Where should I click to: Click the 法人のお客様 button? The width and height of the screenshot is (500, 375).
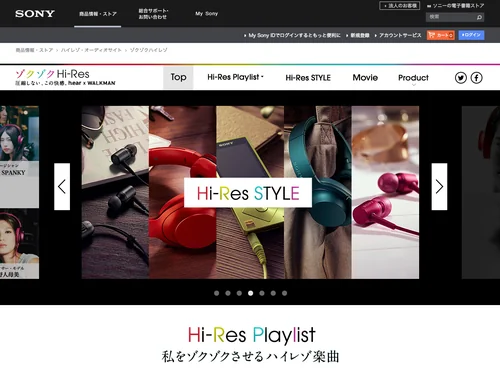(x=400, y=6)
